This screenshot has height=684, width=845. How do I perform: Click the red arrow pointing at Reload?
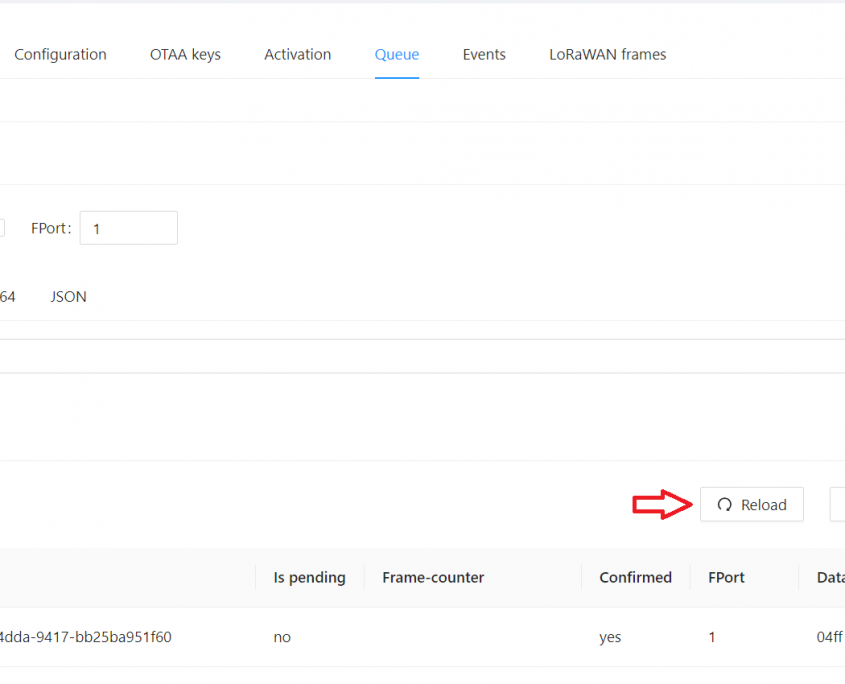pos(662,505)
